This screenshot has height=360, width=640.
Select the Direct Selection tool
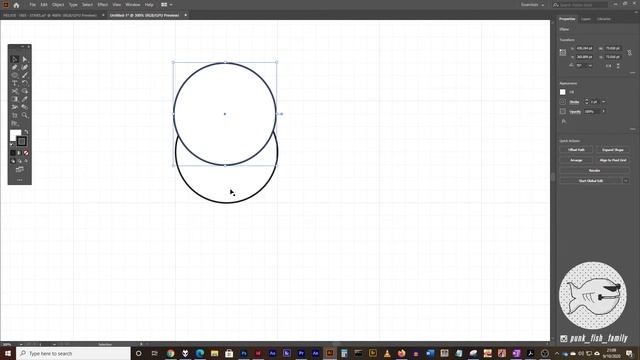[x=25, y=60]
